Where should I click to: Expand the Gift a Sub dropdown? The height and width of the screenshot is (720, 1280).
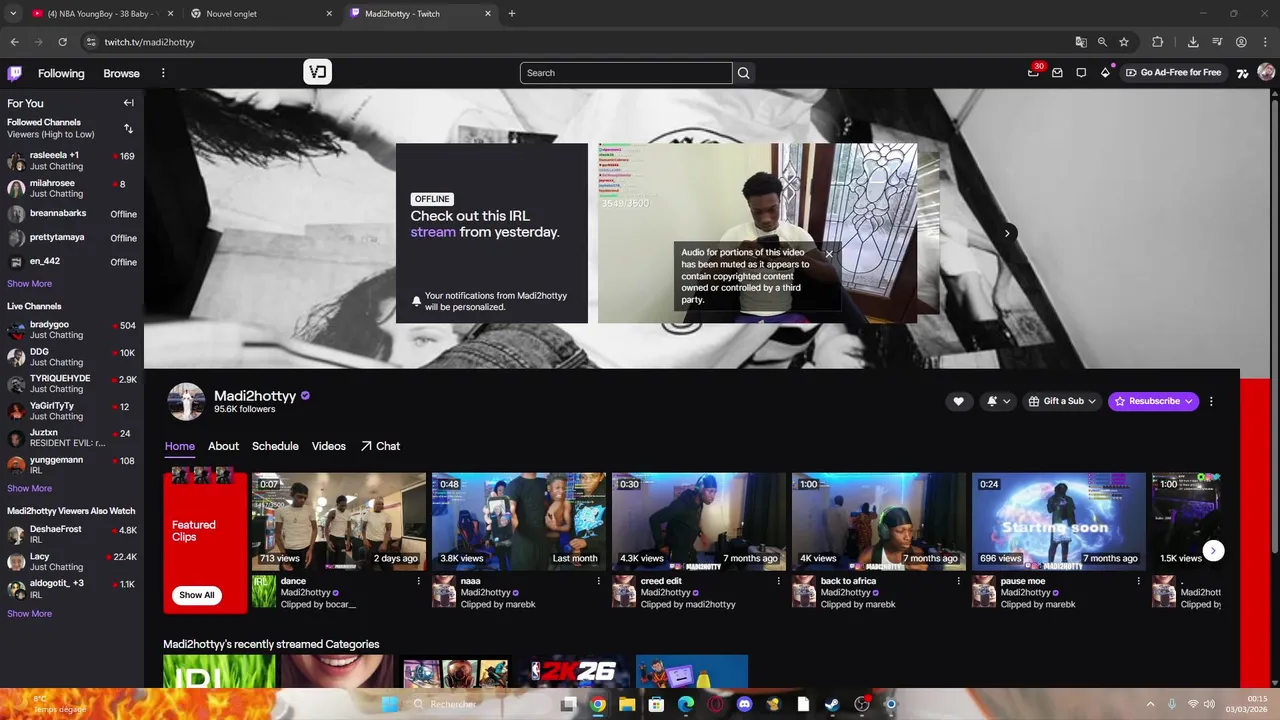1062,401
